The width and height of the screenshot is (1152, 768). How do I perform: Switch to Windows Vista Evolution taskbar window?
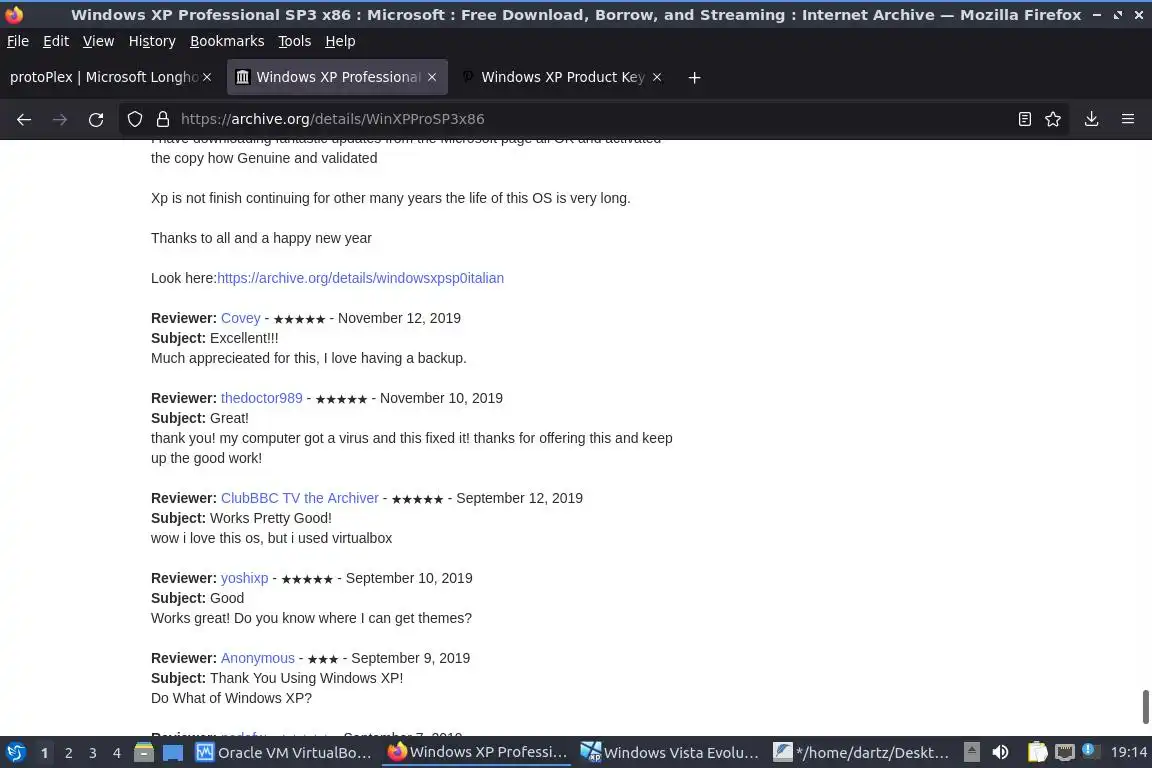point(669,753)
